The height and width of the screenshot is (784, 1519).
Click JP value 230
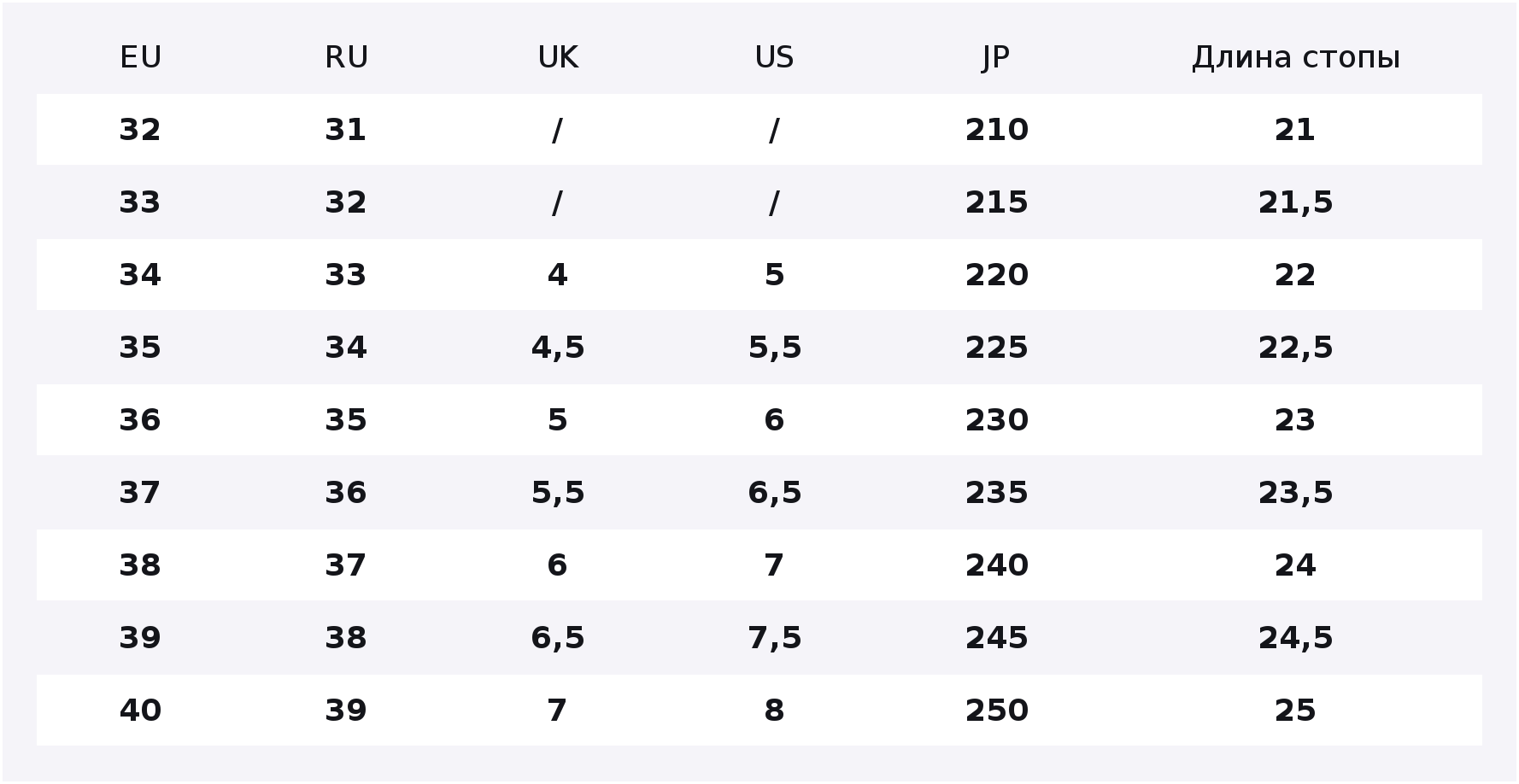coord(996,420)
